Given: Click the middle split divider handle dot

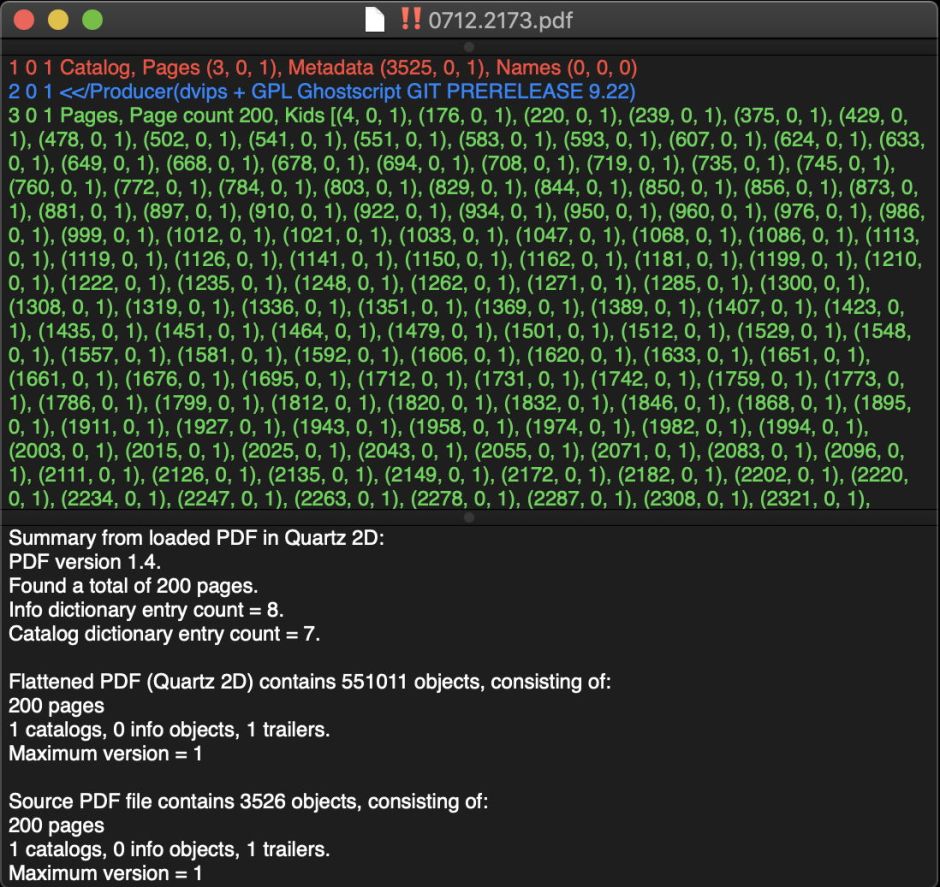Looking at the screenshot, I should tap(469, 517).
